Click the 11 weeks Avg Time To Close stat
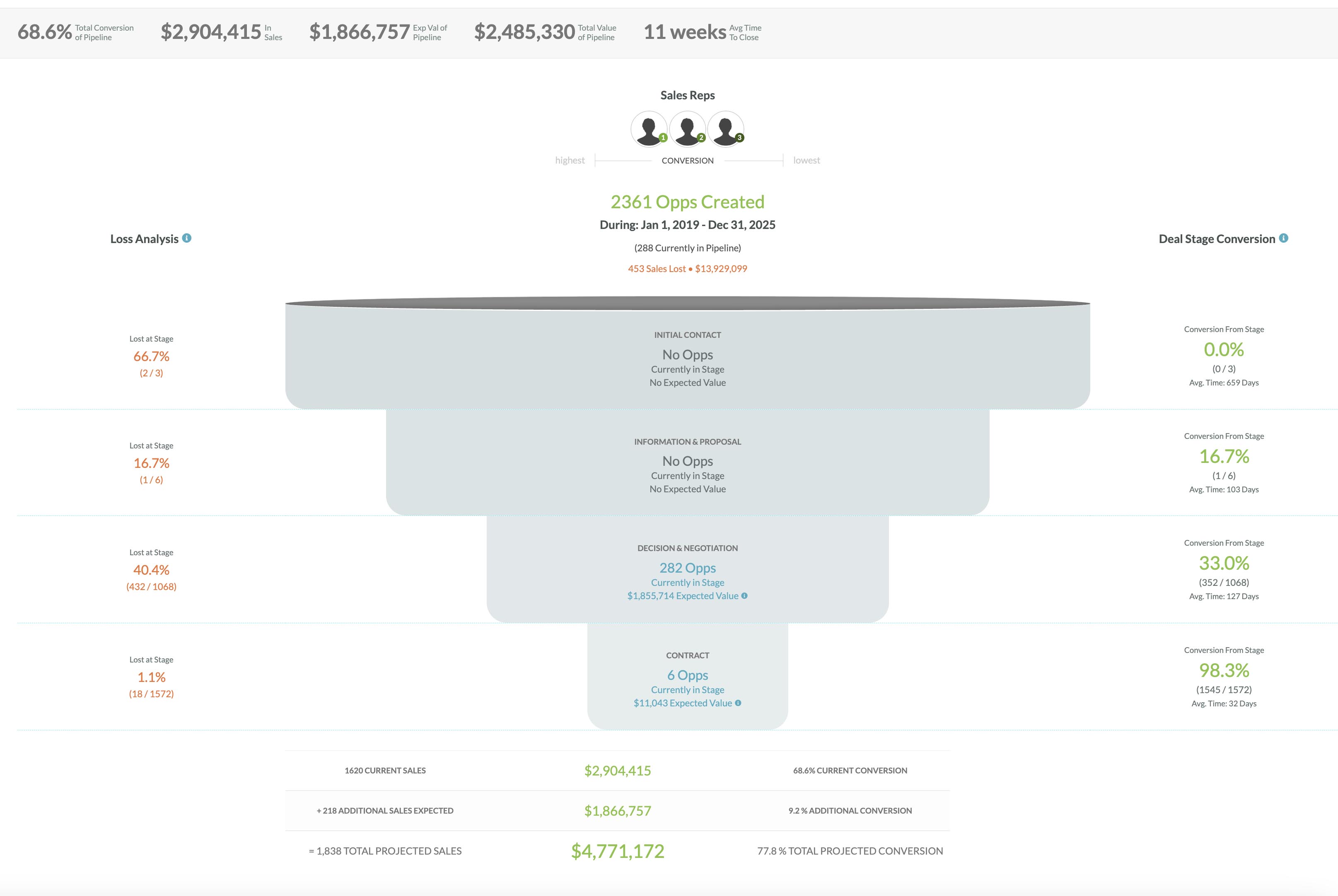 click(703, 32)
